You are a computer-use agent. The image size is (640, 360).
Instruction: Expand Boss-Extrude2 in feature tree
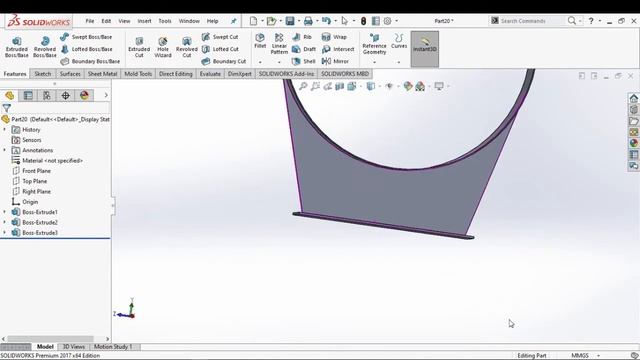point(4,222)
